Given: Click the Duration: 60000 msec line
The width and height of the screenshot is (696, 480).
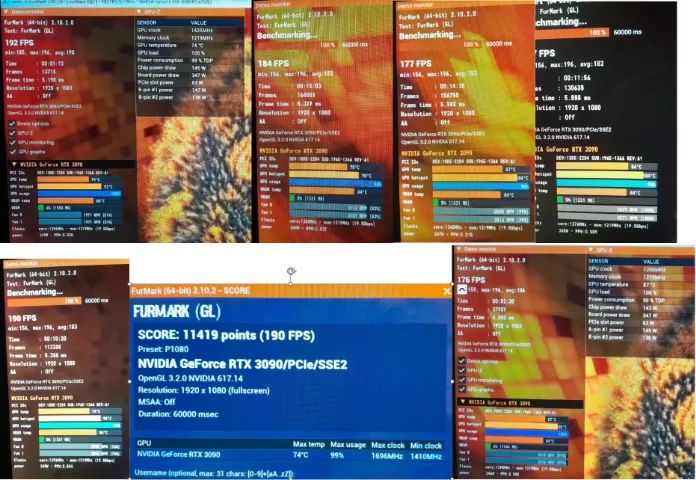Looking at the screenshot, I should [178, 414].
